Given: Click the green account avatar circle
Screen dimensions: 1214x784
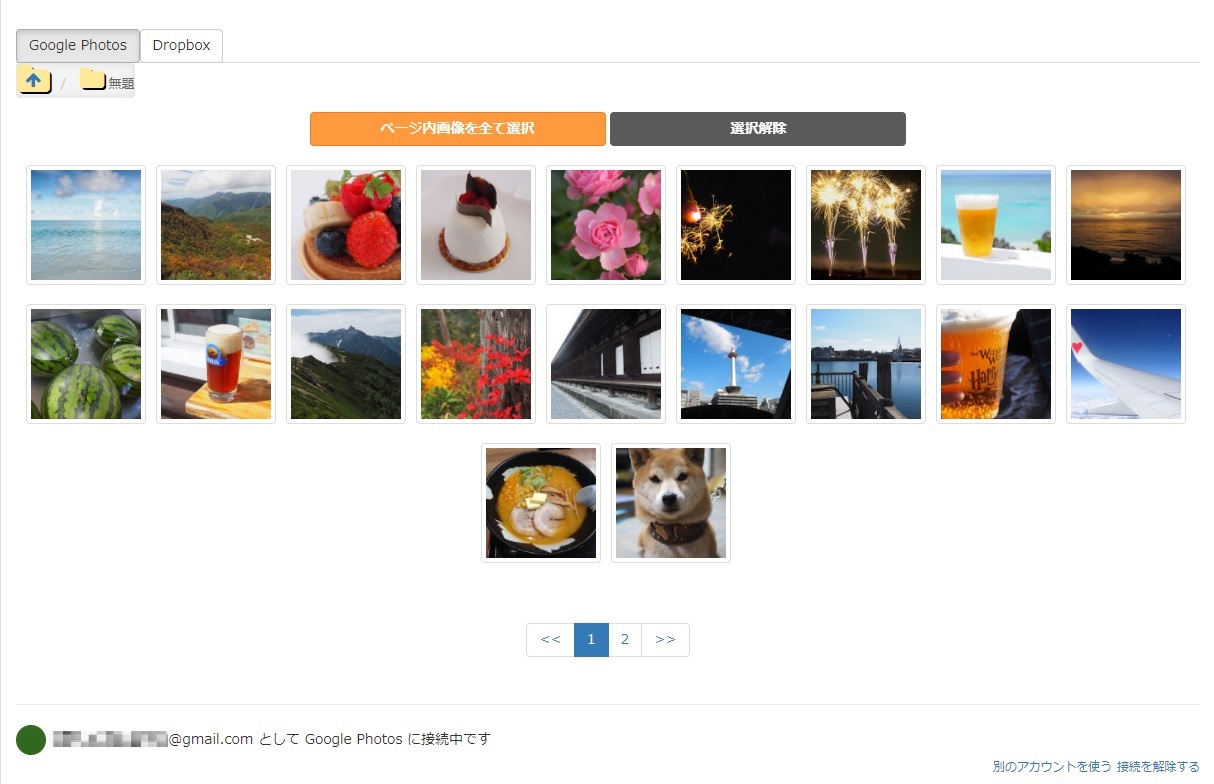Looking at the screenshot, I should (31, 740).
